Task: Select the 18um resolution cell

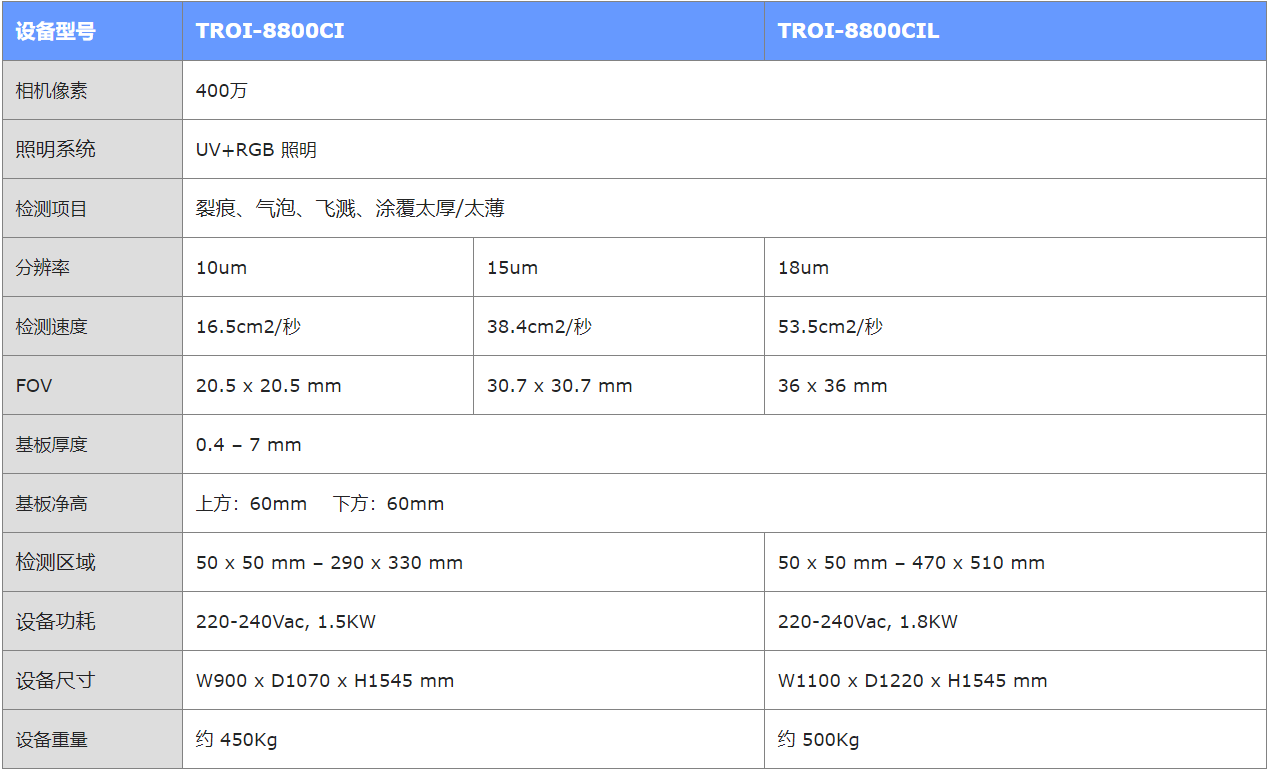Action: point(1015,267)
